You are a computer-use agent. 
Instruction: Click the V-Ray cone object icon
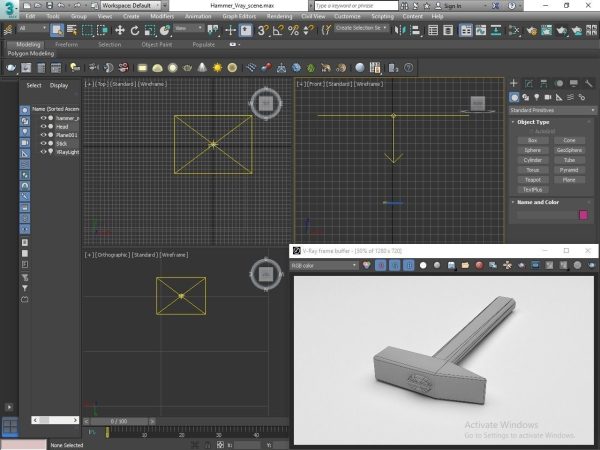[202, 68]
